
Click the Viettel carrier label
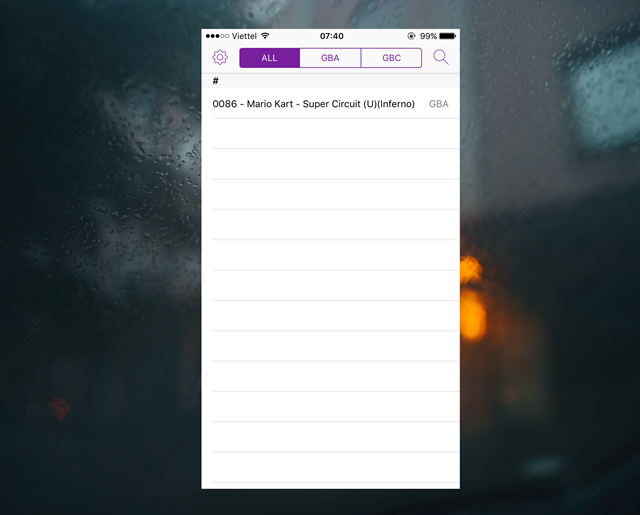point(244,36)
